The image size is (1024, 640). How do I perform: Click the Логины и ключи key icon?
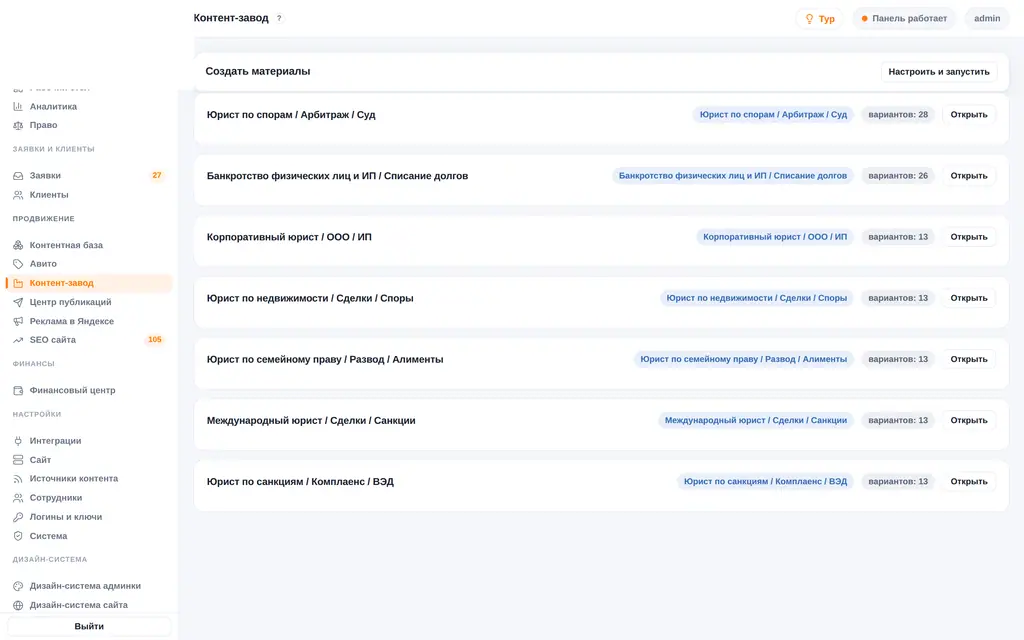click(x=18, y=517)
